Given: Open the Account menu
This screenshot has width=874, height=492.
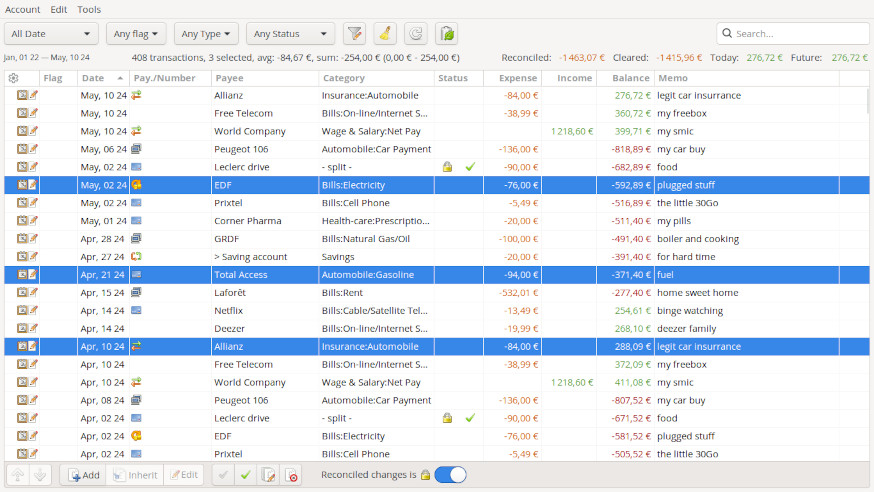Looking at the screenshot, I should click(x=22, y=9).
